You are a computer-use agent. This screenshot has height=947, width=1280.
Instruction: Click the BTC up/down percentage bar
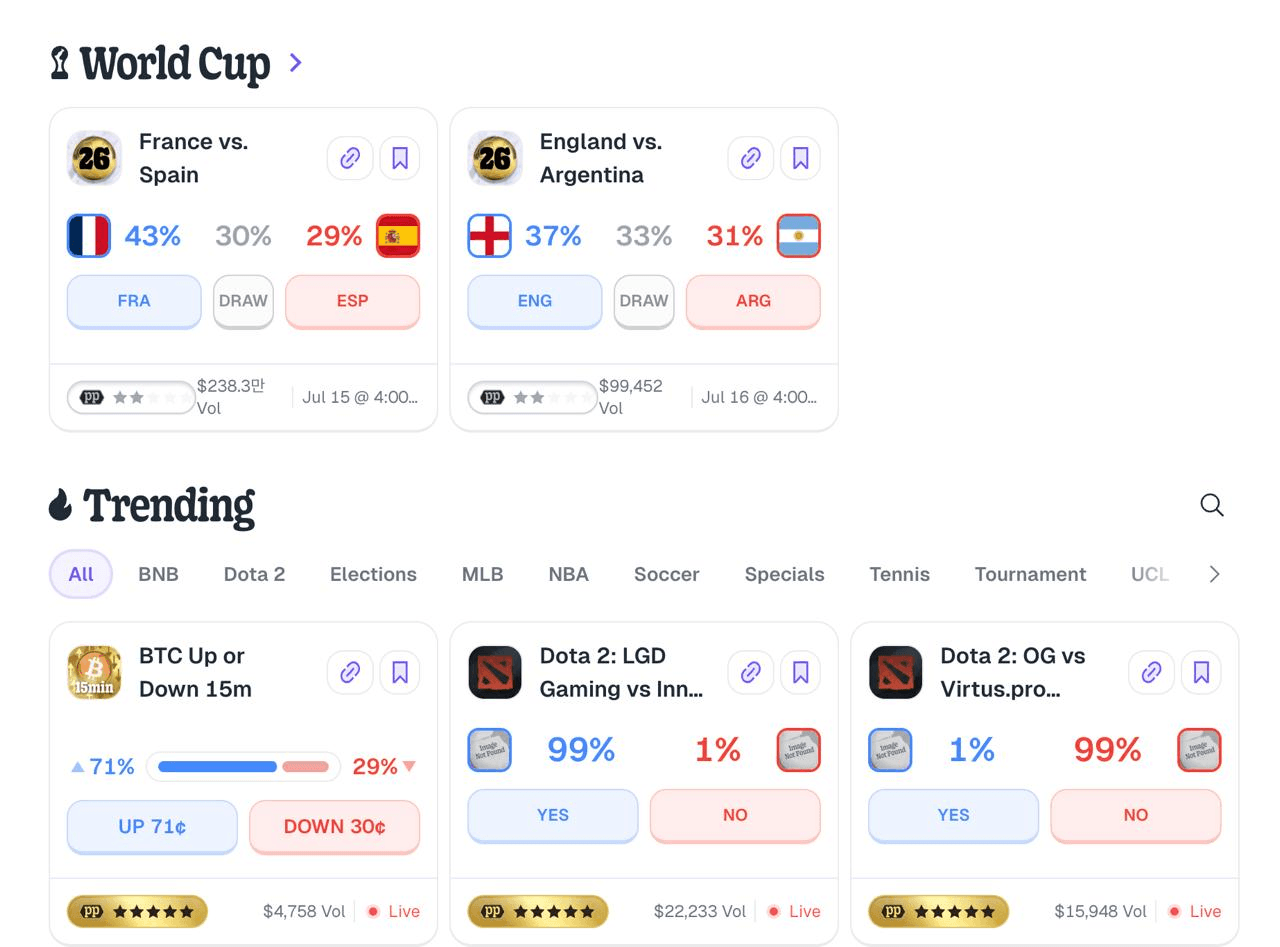[244, 767]
